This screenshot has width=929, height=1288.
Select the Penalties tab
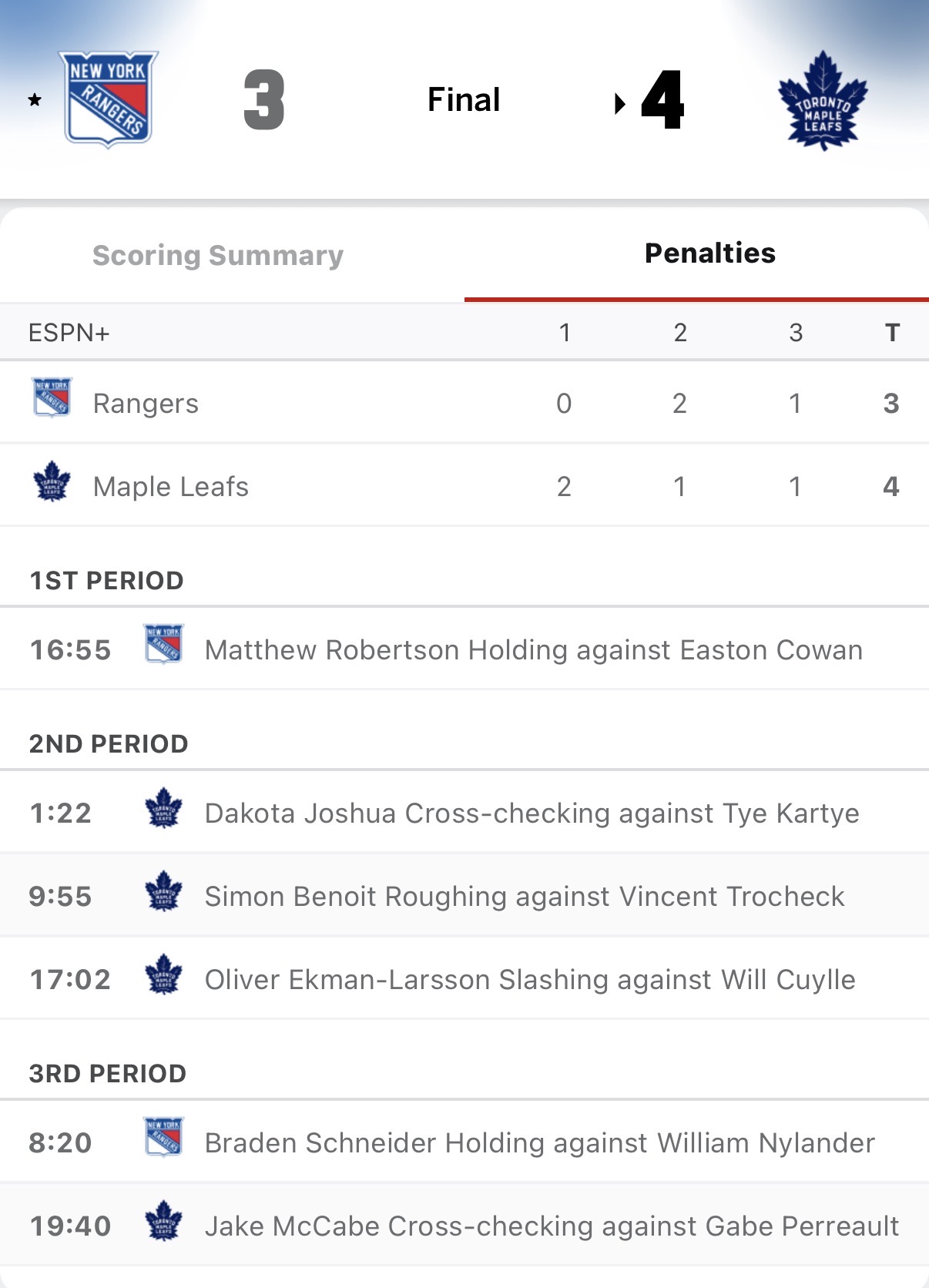pos(709,253)
